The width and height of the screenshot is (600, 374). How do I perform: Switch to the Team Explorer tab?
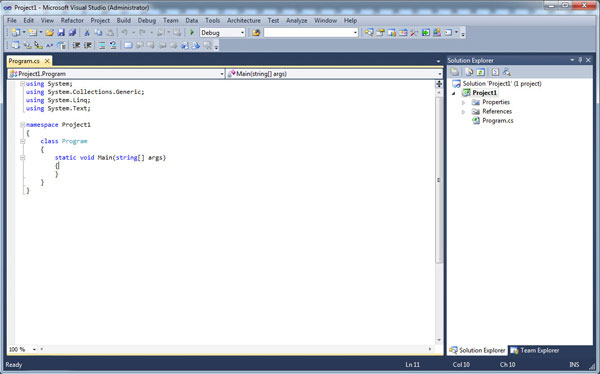[535, 350]
